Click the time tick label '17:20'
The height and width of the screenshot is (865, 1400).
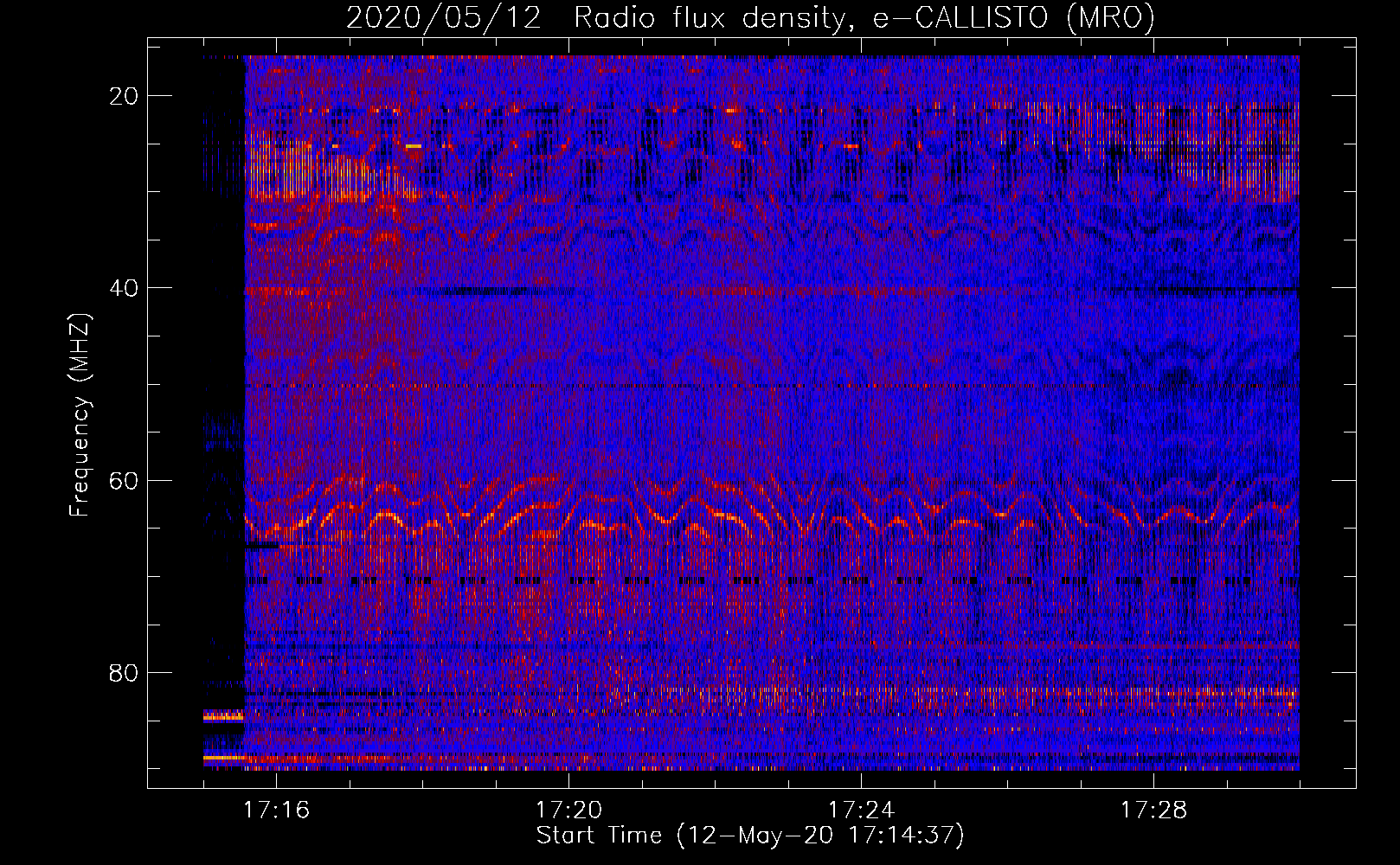pyautogui.click(x=568, y=810)
